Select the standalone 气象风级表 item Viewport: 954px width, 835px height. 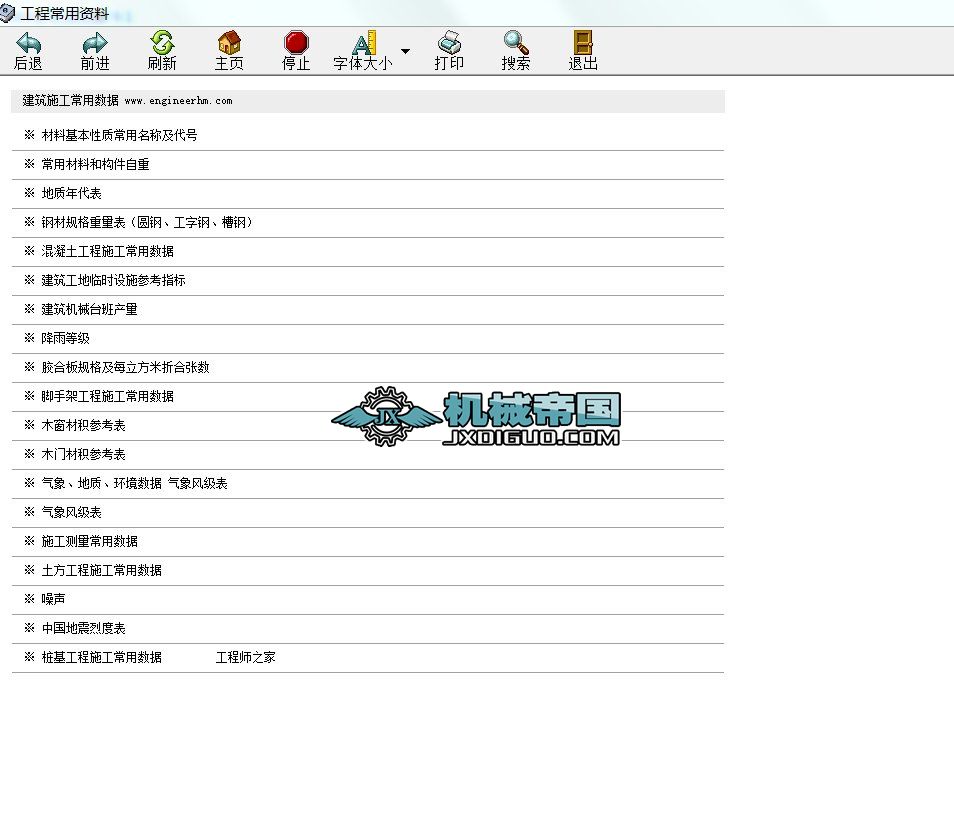pyautogui.click(x=71, y=512)
